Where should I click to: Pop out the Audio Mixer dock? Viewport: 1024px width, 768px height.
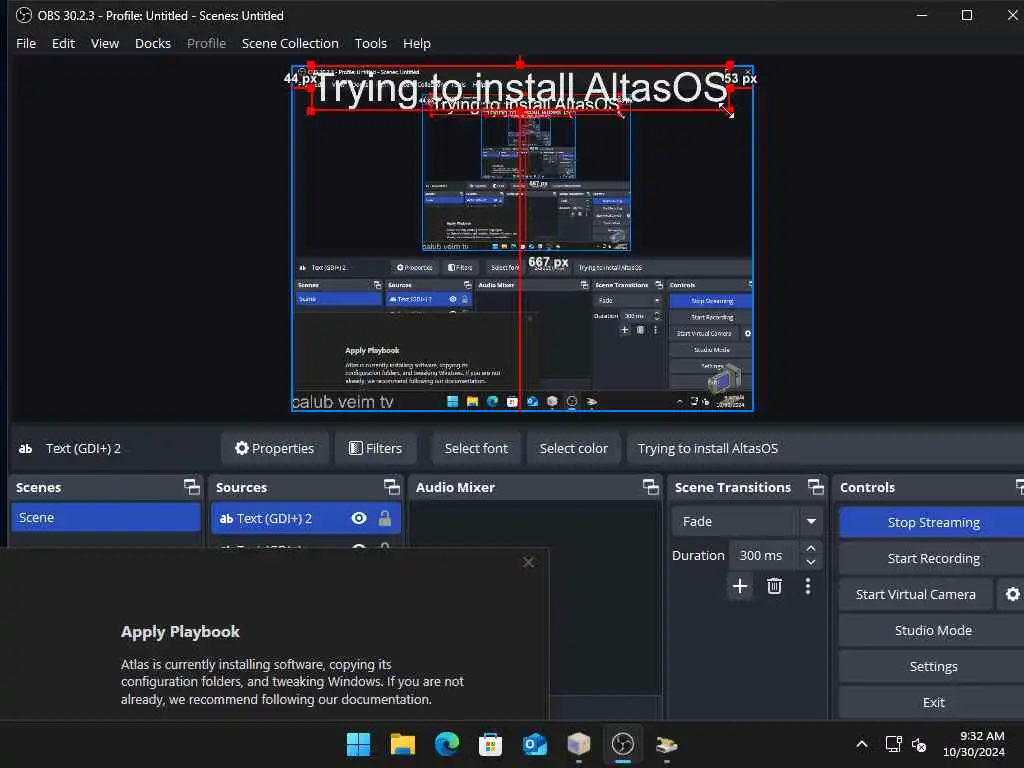650,487
